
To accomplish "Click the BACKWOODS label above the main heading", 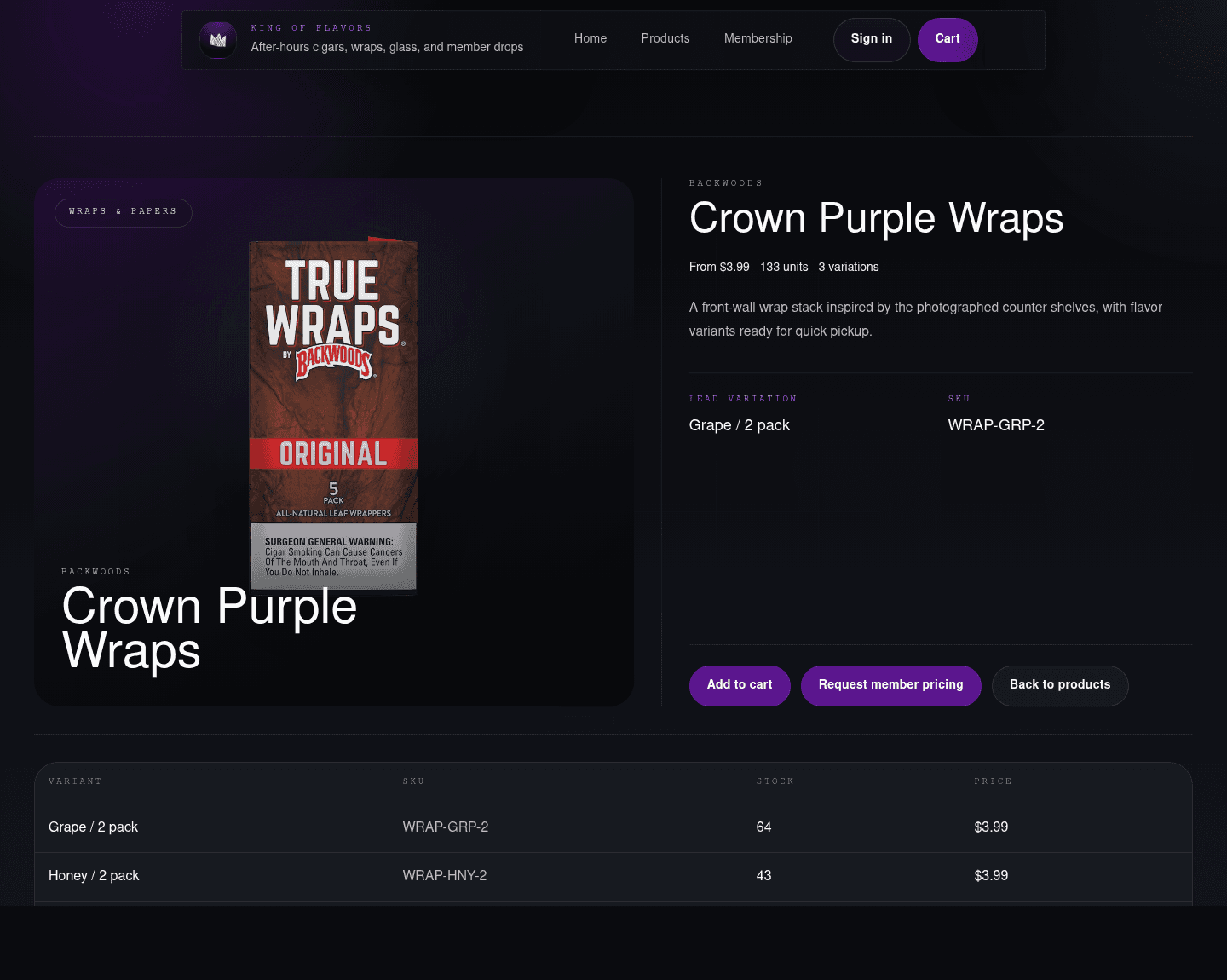I will click(x=726, y=183).
